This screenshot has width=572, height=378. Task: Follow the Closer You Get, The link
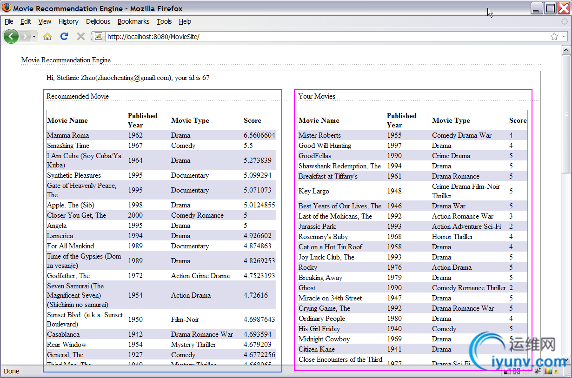76,215
